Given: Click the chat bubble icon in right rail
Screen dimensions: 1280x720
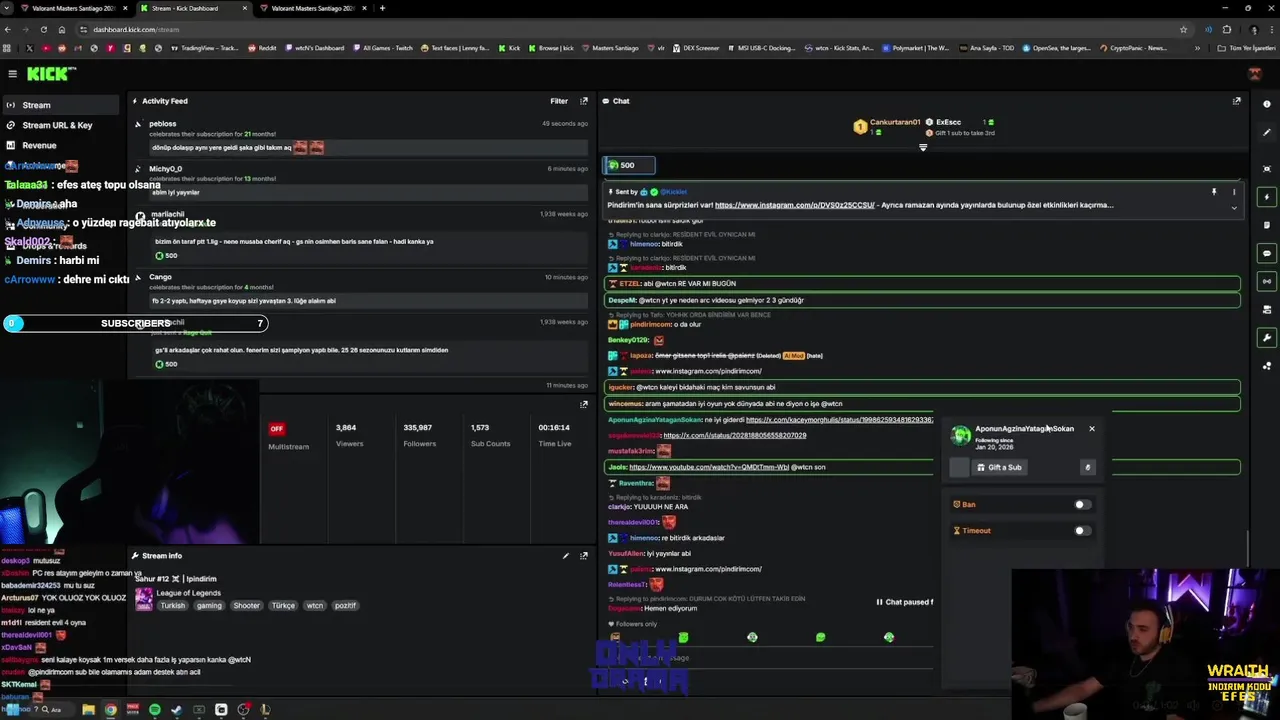Looking at the screenshot, I should click(x=1267, y=253).
